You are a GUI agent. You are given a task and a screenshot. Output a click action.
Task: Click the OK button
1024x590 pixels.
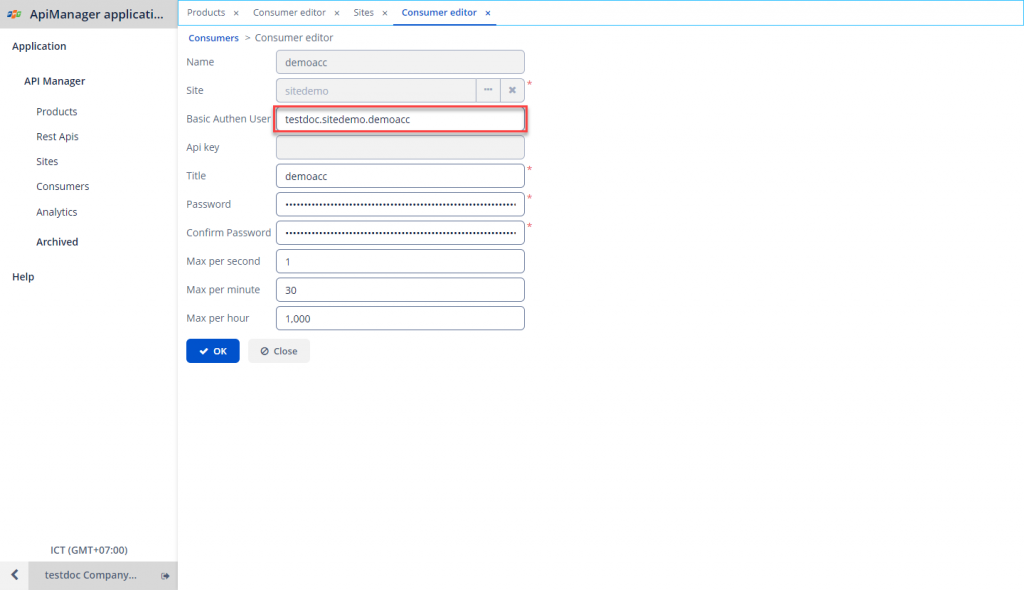tap(212, 350)
